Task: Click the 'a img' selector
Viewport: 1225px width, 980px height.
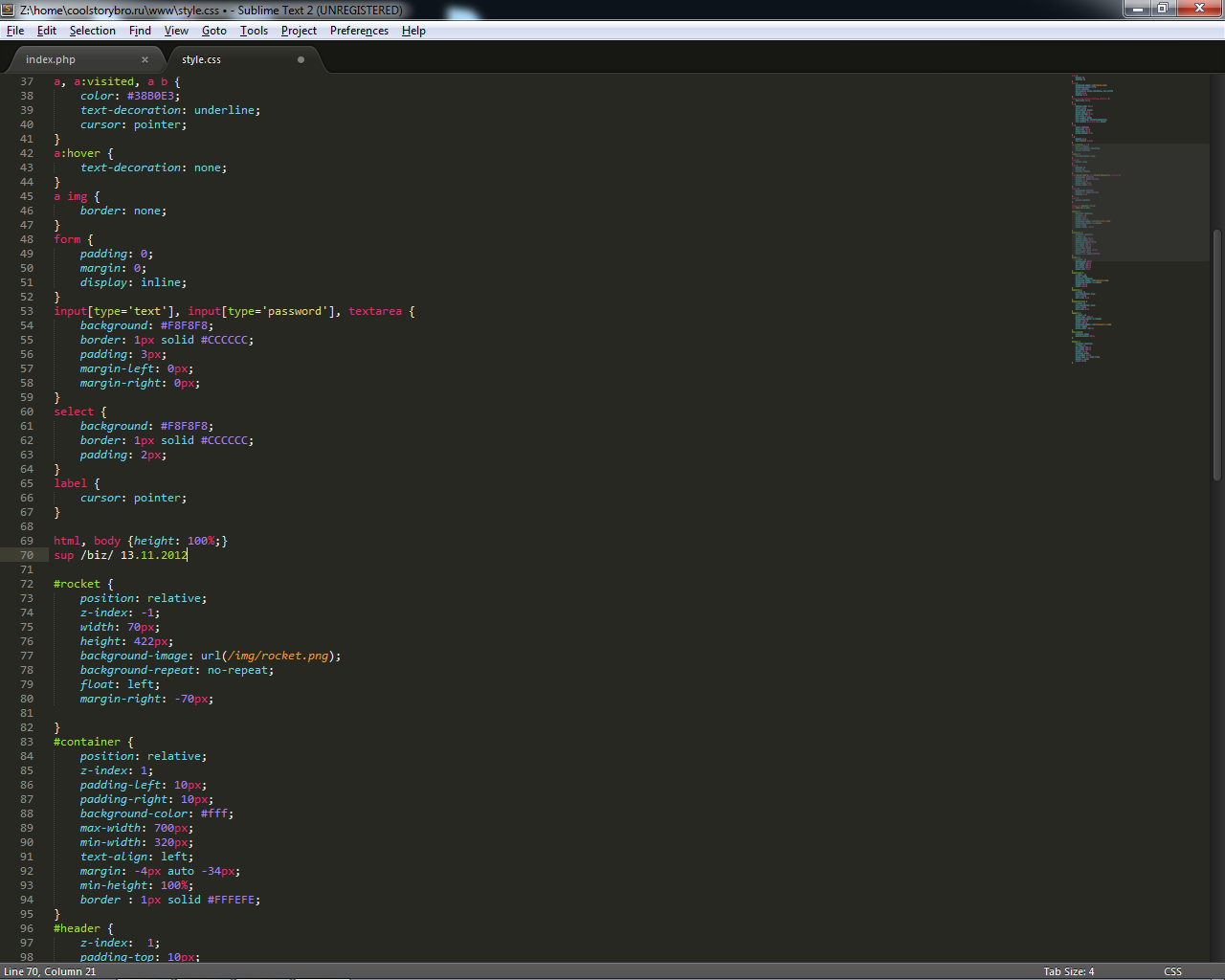Action: pyautogui.click(x=70, y=196)
